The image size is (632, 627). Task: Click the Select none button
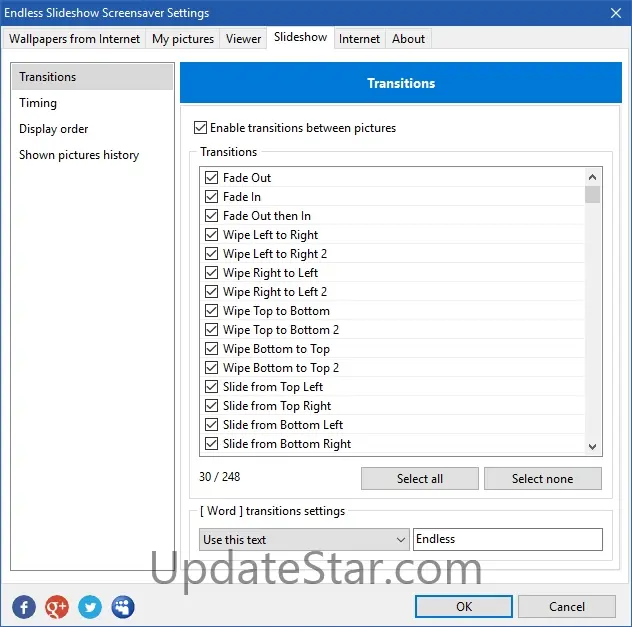[x=543, y=478]
